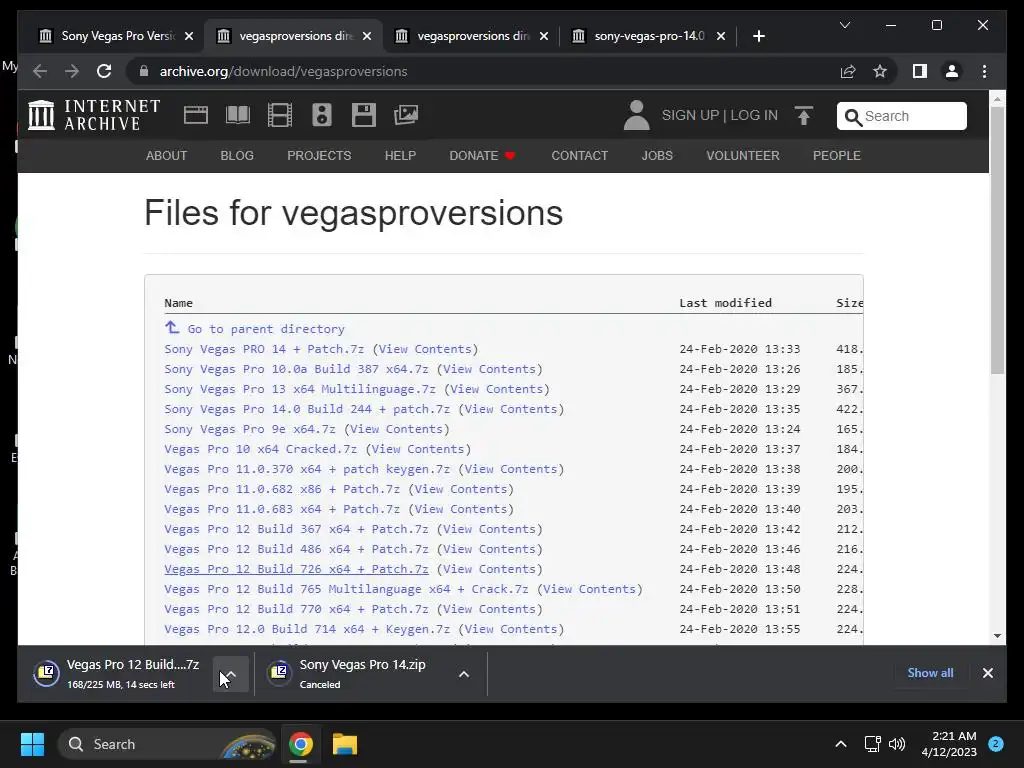Click the Internet Archive Search field
1024x768 pixels.
coord(902,116)
